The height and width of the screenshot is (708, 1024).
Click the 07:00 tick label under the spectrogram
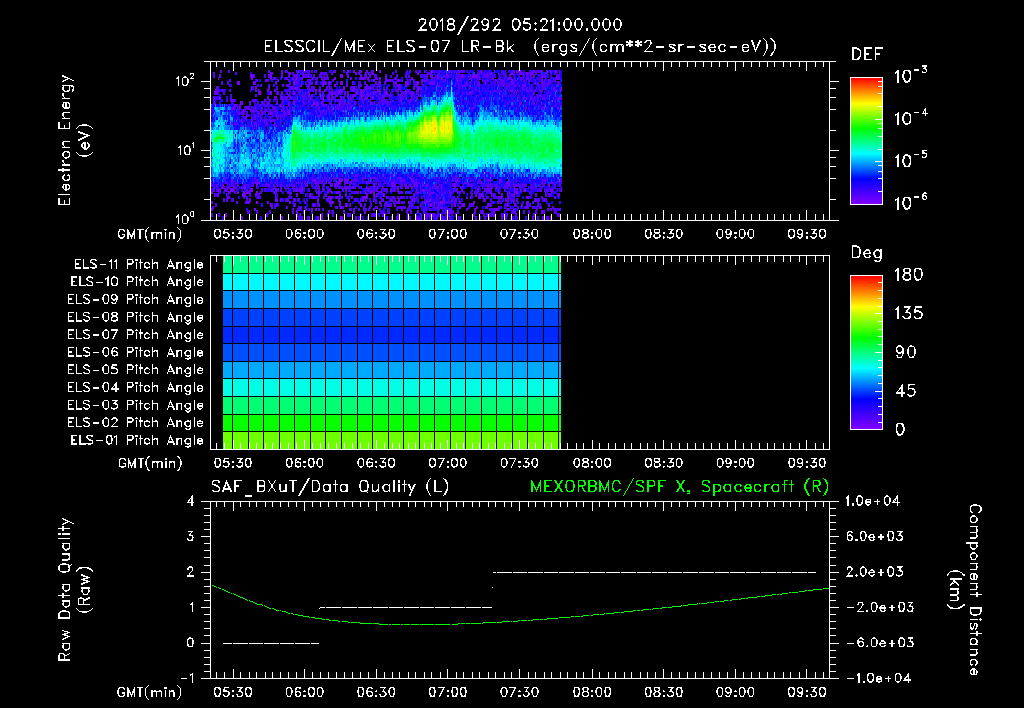tap(447, 234)
